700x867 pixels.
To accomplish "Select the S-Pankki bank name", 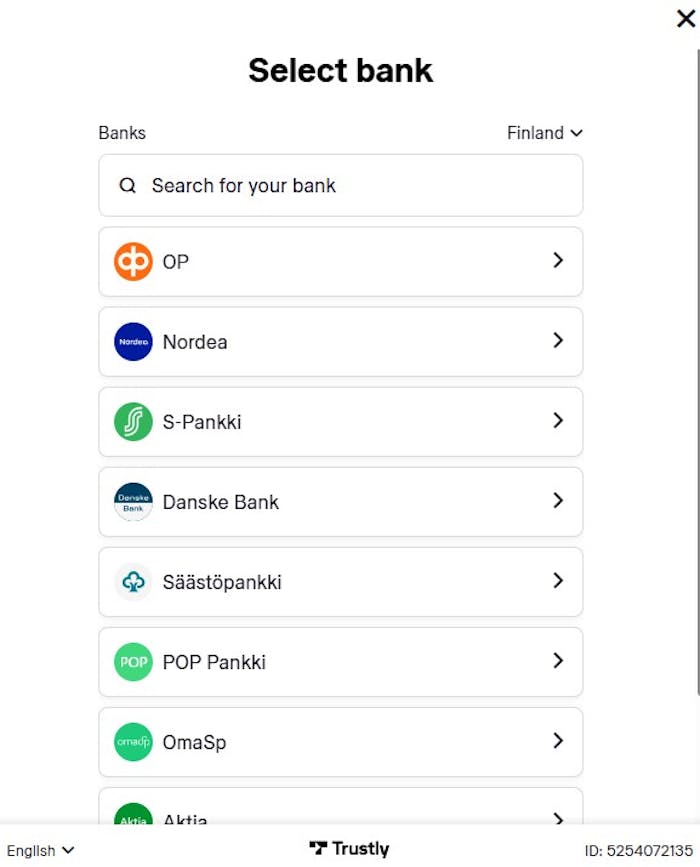I will click(202, 422).
